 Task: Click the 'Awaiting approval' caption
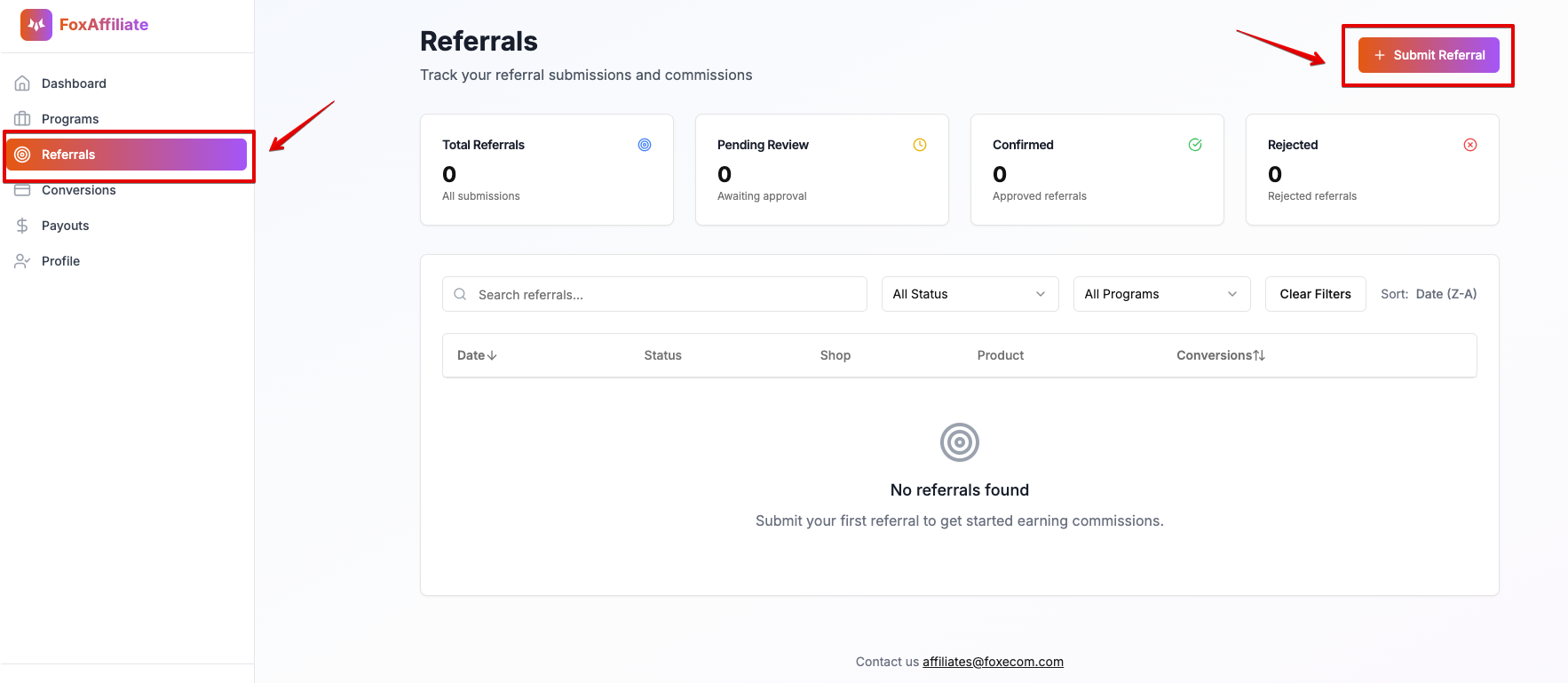[x=762, y=196]
